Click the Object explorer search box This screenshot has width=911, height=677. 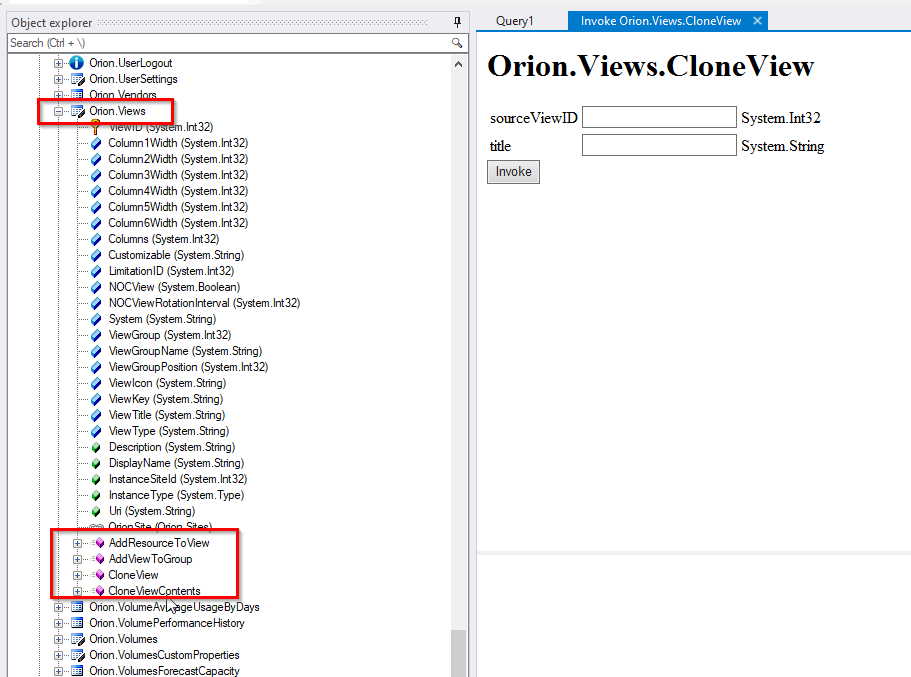click(229, 43)
